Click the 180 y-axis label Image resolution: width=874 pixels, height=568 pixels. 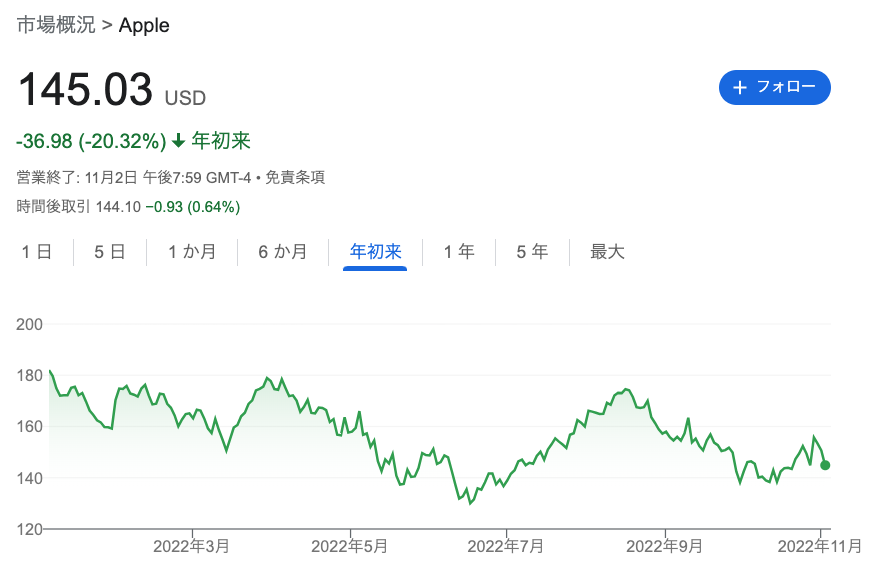(x=30, y=376)
